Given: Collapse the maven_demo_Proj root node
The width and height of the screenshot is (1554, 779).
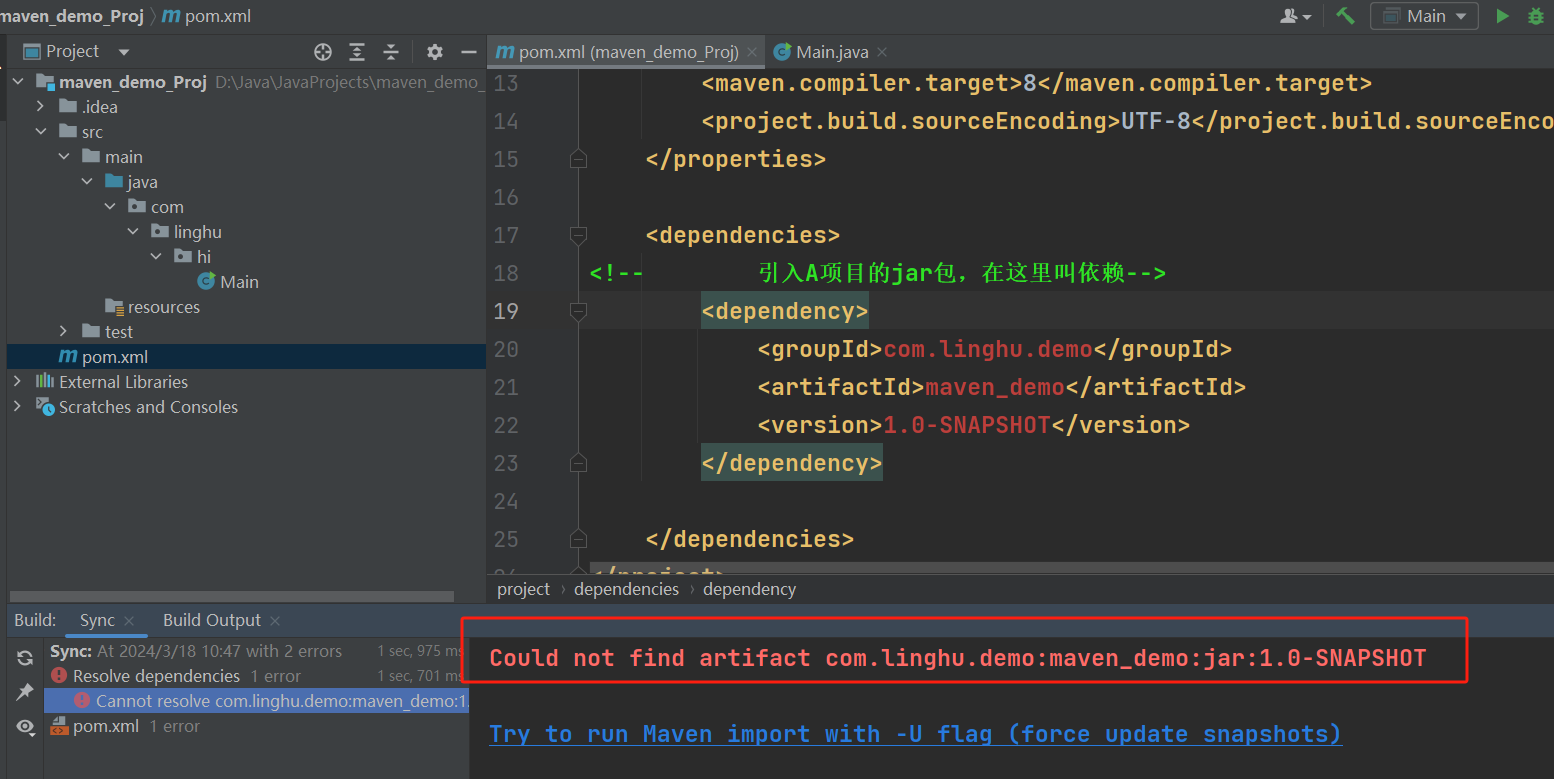Looking at the screenshot, I should click(x=18, y=82).
